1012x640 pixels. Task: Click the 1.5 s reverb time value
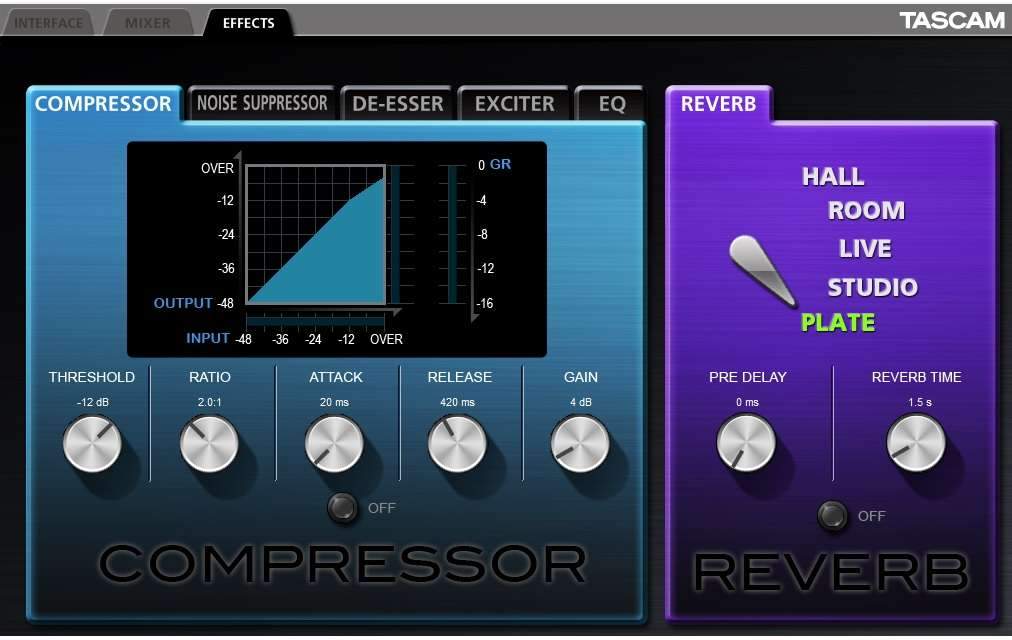[x=920, y=402]
